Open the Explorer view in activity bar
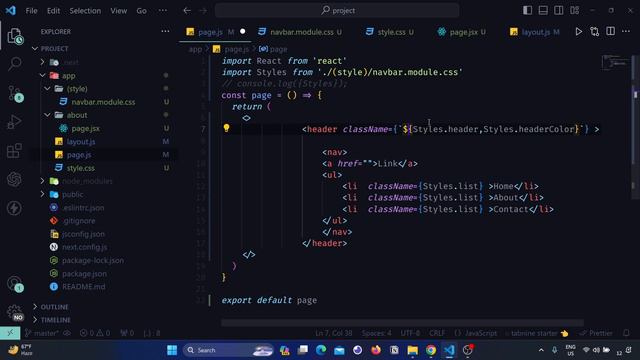The width and height of the screenshot is (640, 360). pos(15,36)
